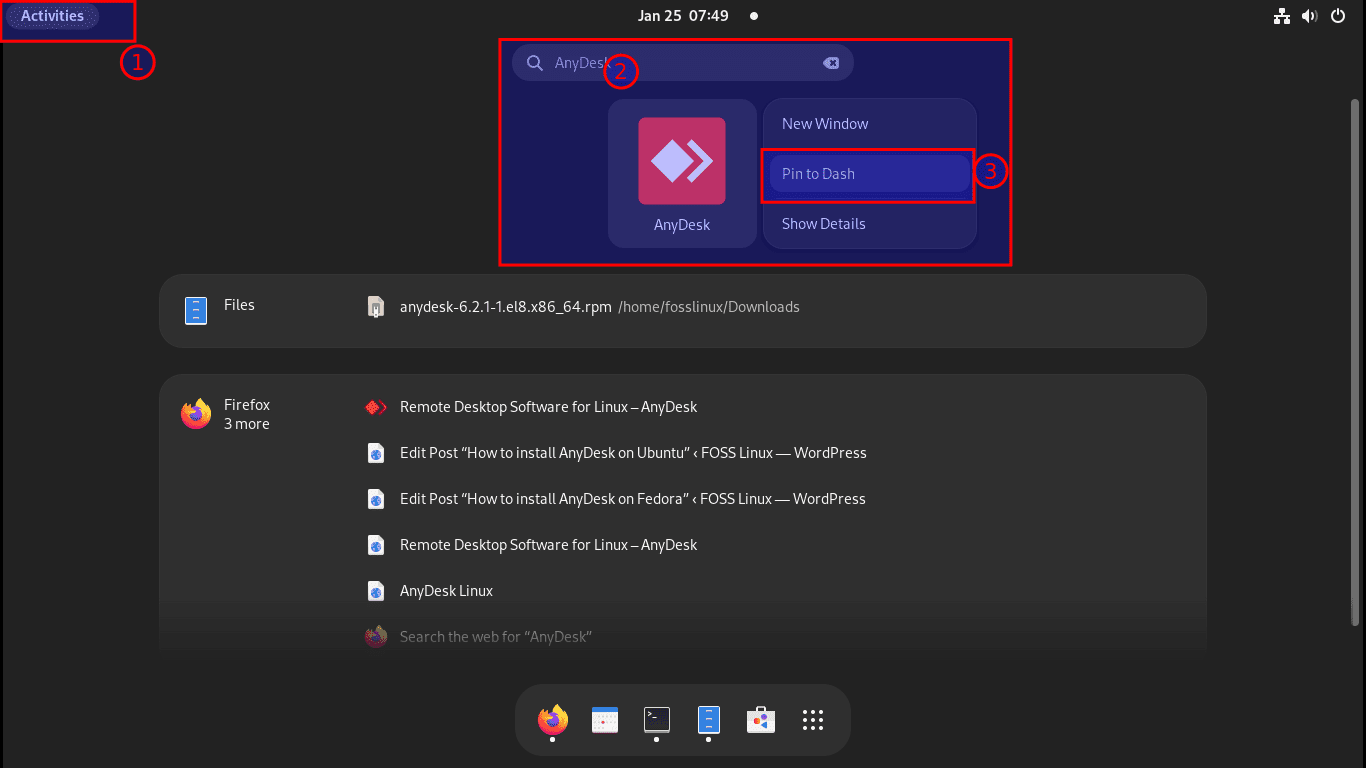
Task: Open the AnyDesk application icon
Action: (x=682, y=162)
